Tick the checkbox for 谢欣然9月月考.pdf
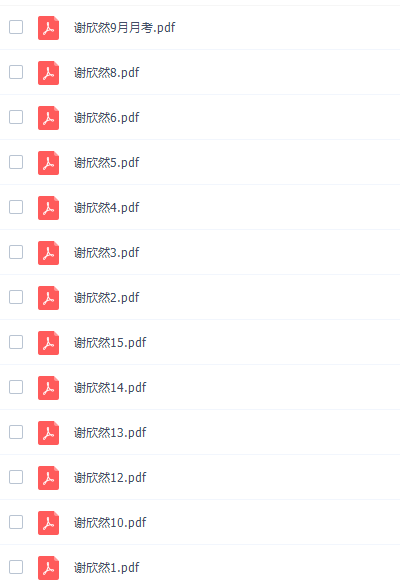The width and height of the screenshot is (400, 580). (16, 27)
